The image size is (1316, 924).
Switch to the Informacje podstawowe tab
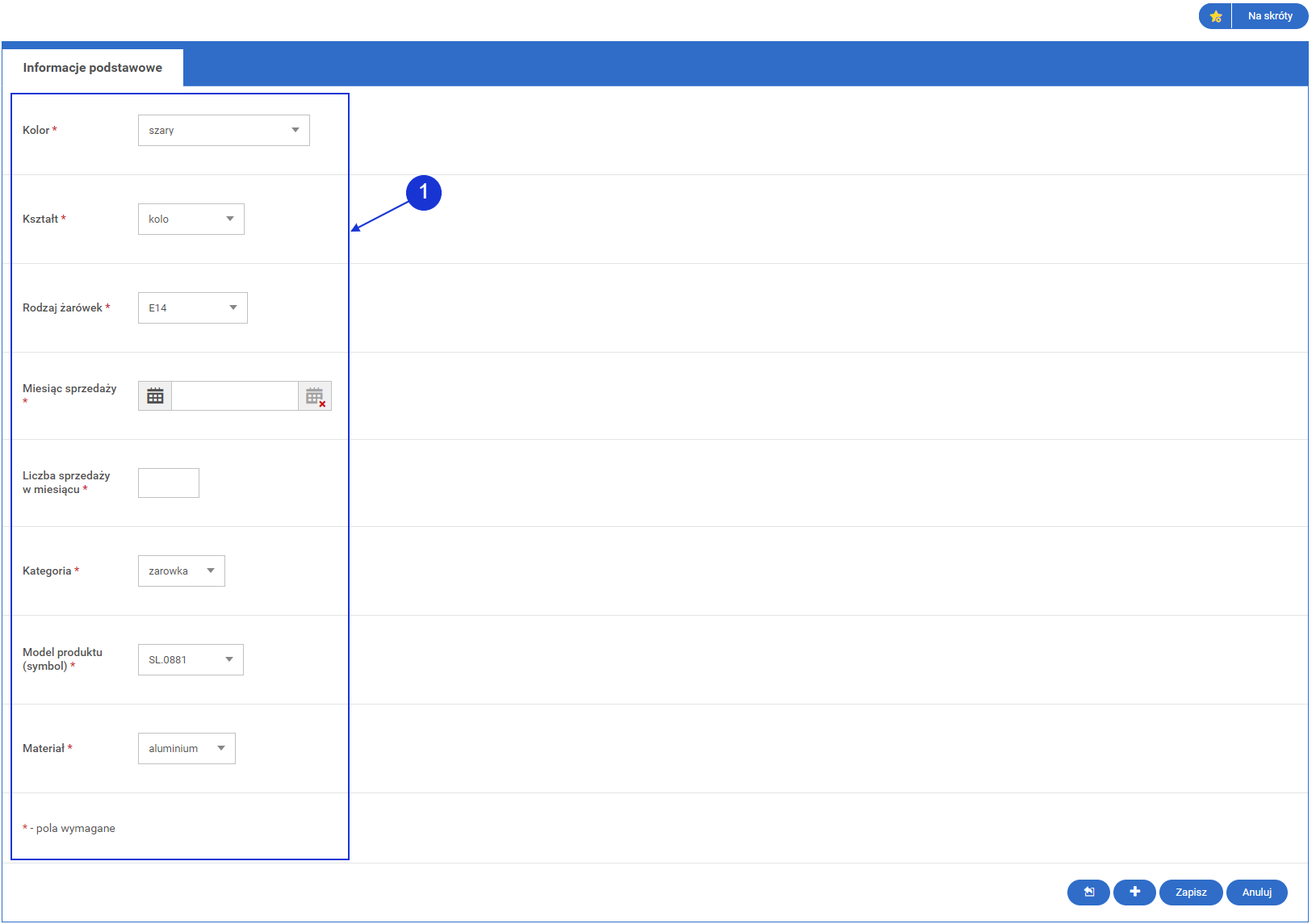click(93, 68)
